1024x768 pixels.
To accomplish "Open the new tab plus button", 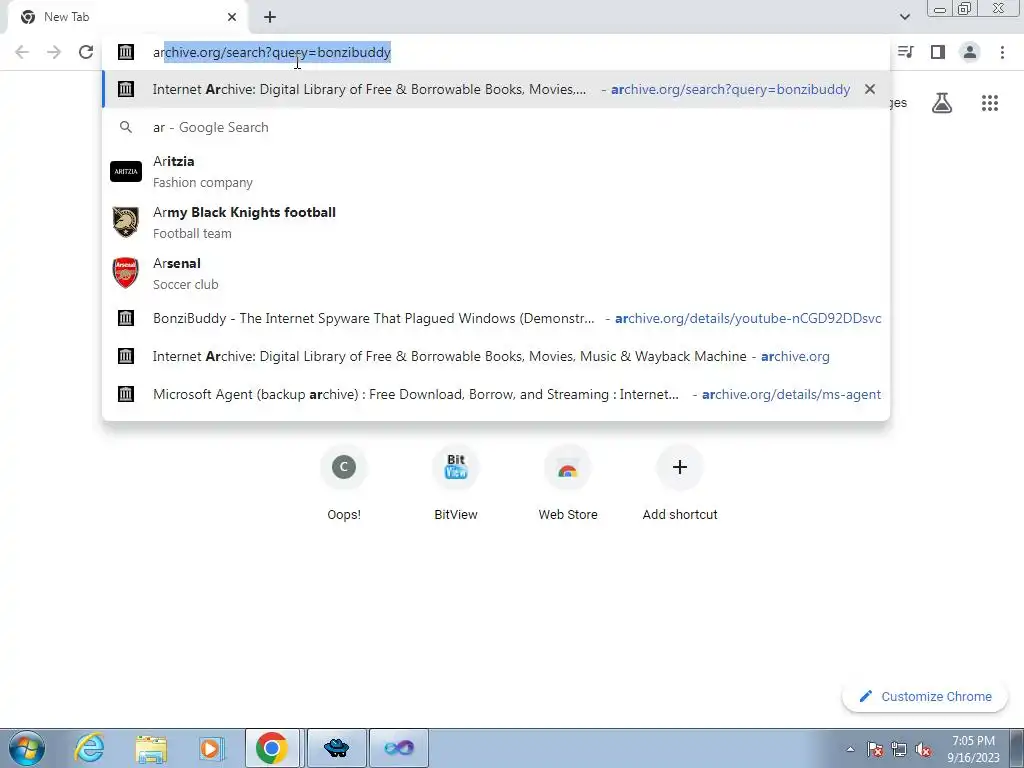I will point(270,17).
